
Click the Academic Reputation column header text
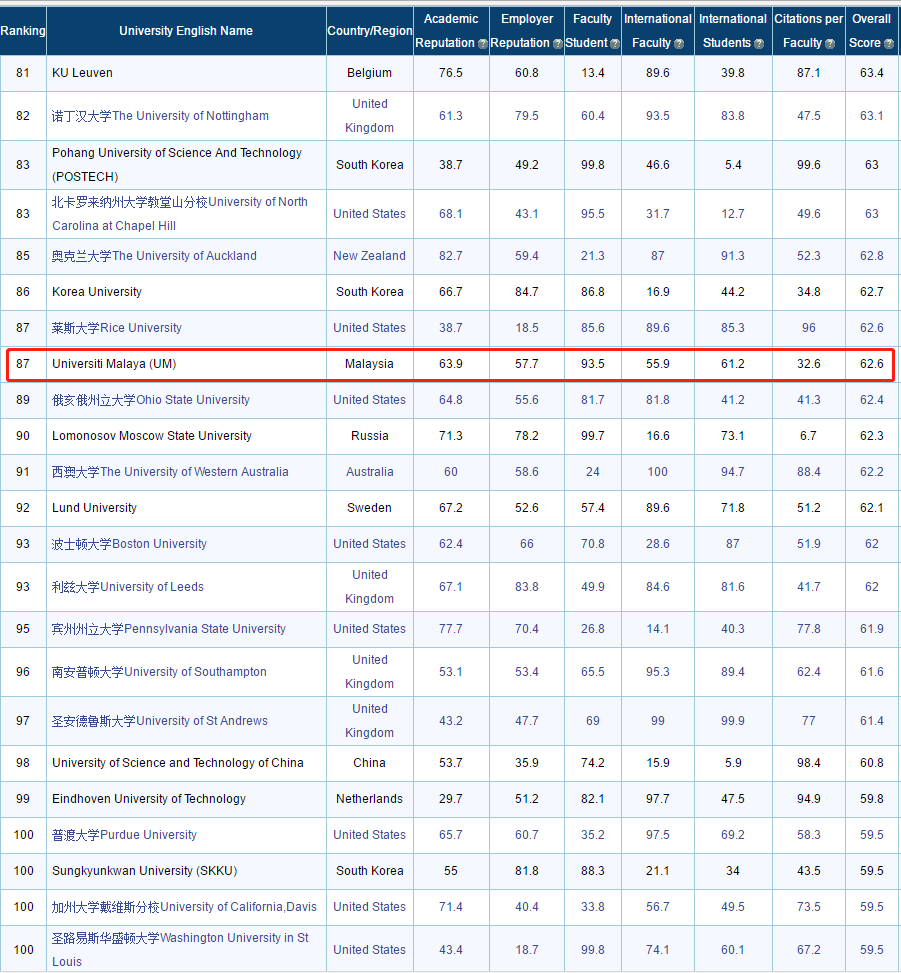pos(451,31)
